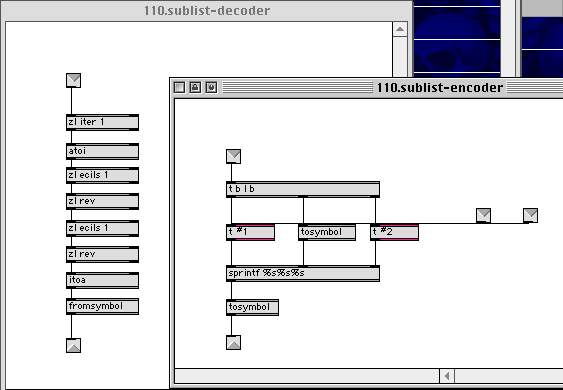
Task: Select the atoi object box
Action: coord(102,151)
